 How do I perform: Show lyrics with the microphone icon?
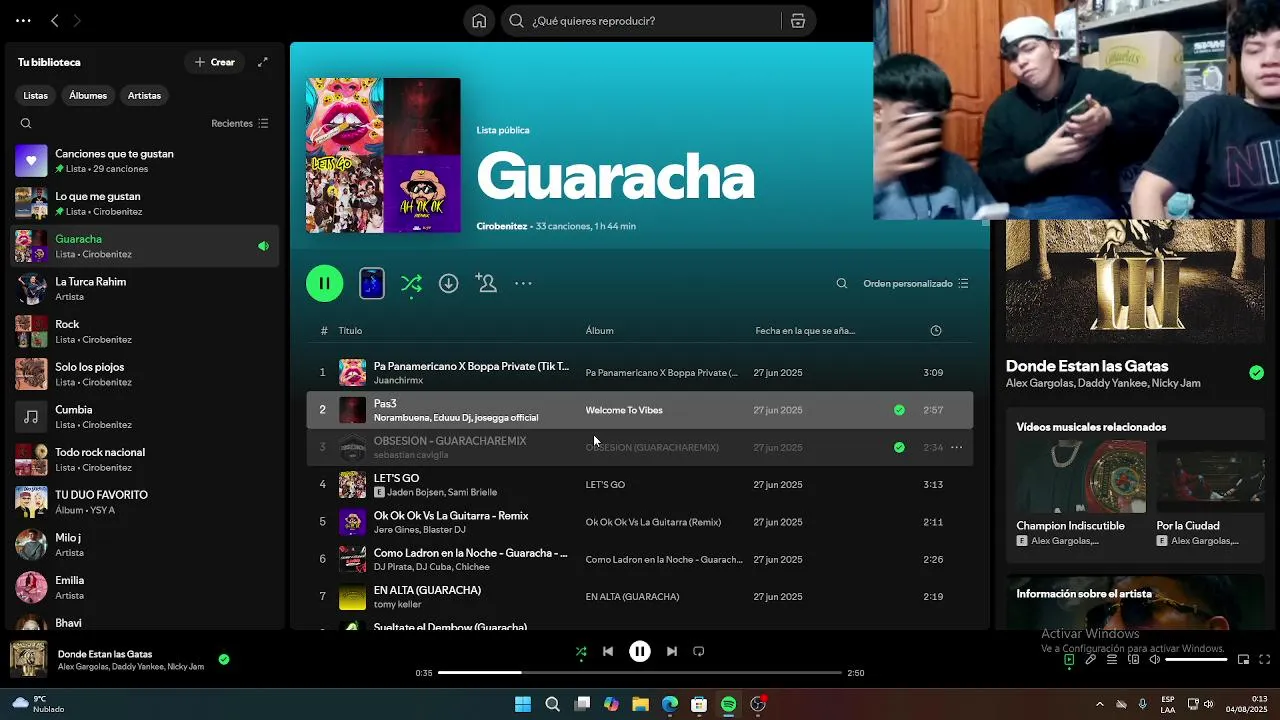click(x=1091, y=660)
